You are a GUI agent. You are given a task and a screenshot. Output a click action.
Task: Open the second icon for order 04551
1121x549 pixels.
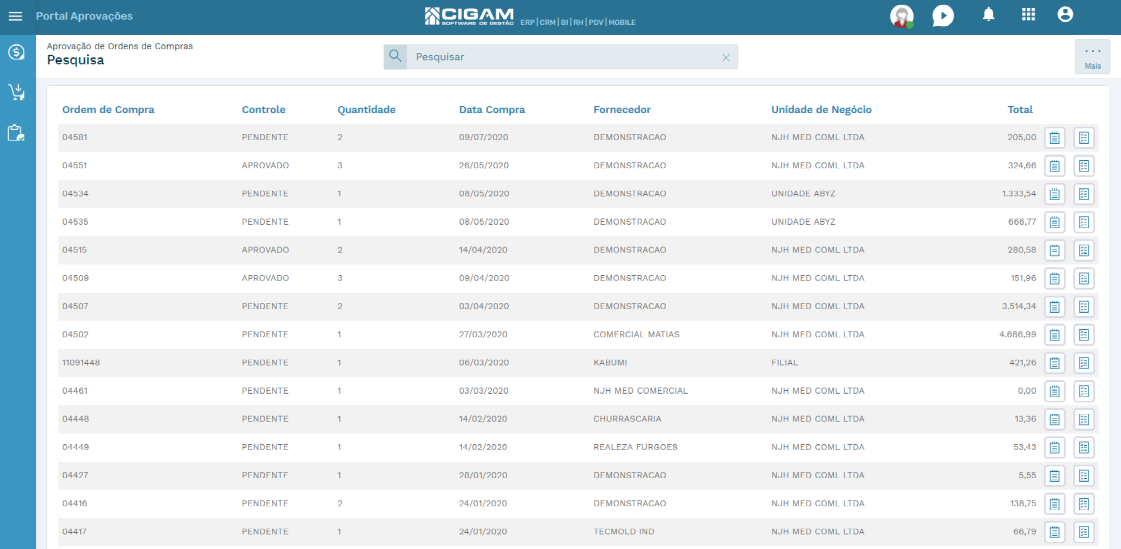tap(1084, 166)
